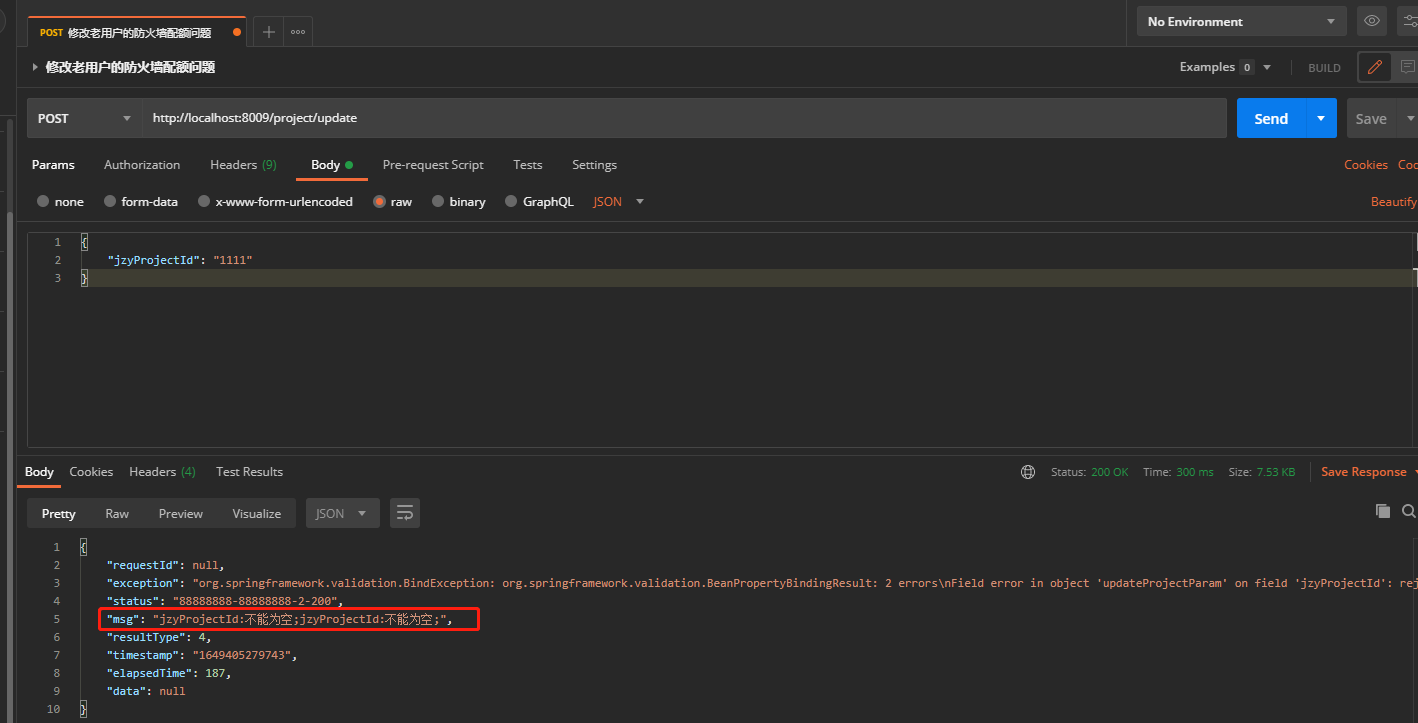Open manage environments settings icon

click(x=1408, y=21)
